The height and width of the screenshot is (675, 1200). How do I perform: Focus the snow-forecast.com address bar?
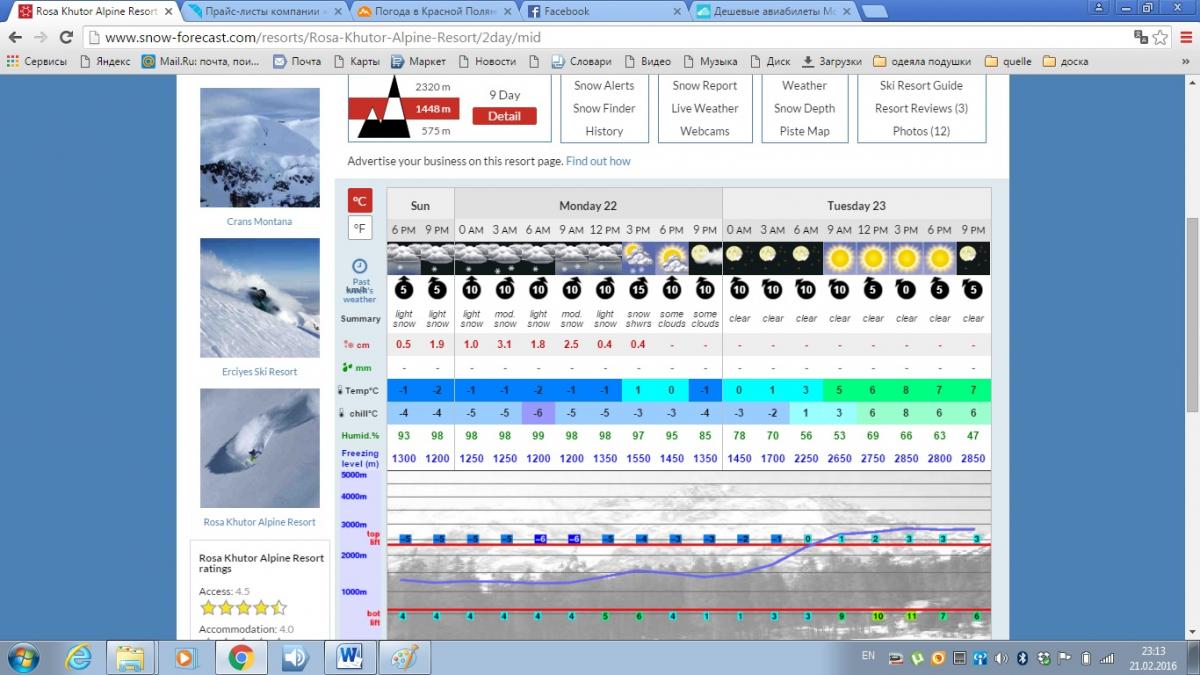(x=600, y=38)
